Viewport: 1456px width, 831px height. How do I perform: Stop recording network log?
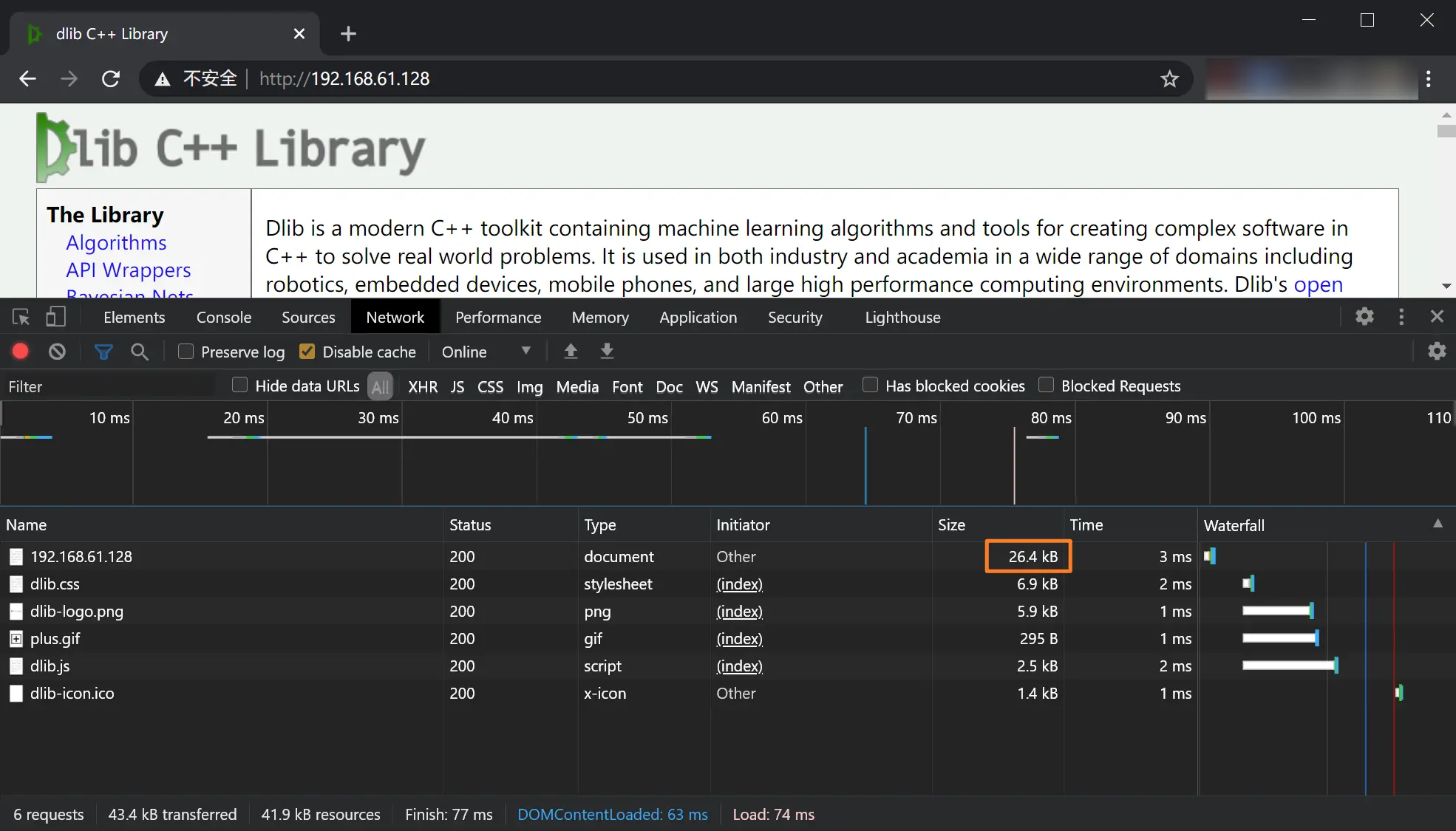[x=21, y=352]
